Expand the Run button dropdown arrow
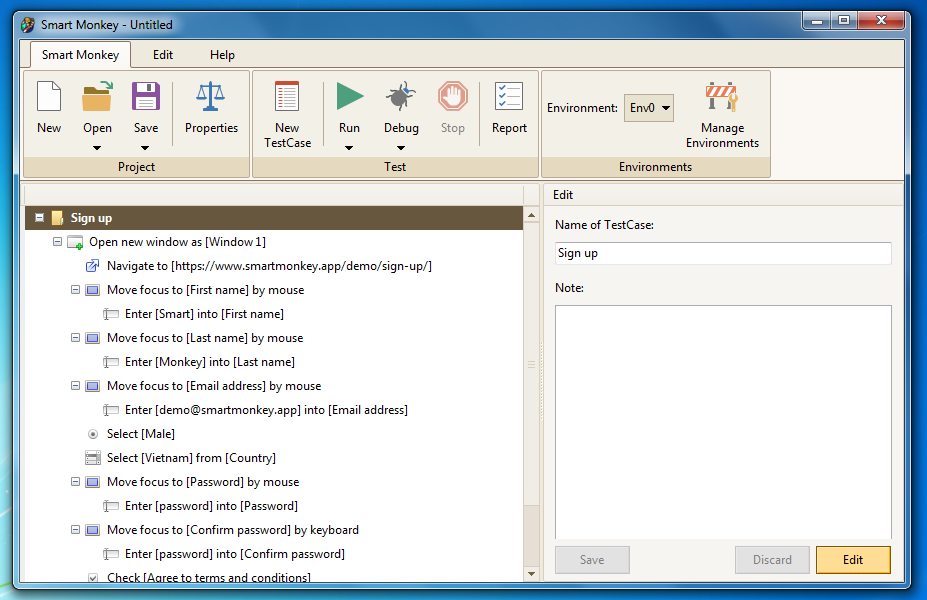 [x=349, y=148]
